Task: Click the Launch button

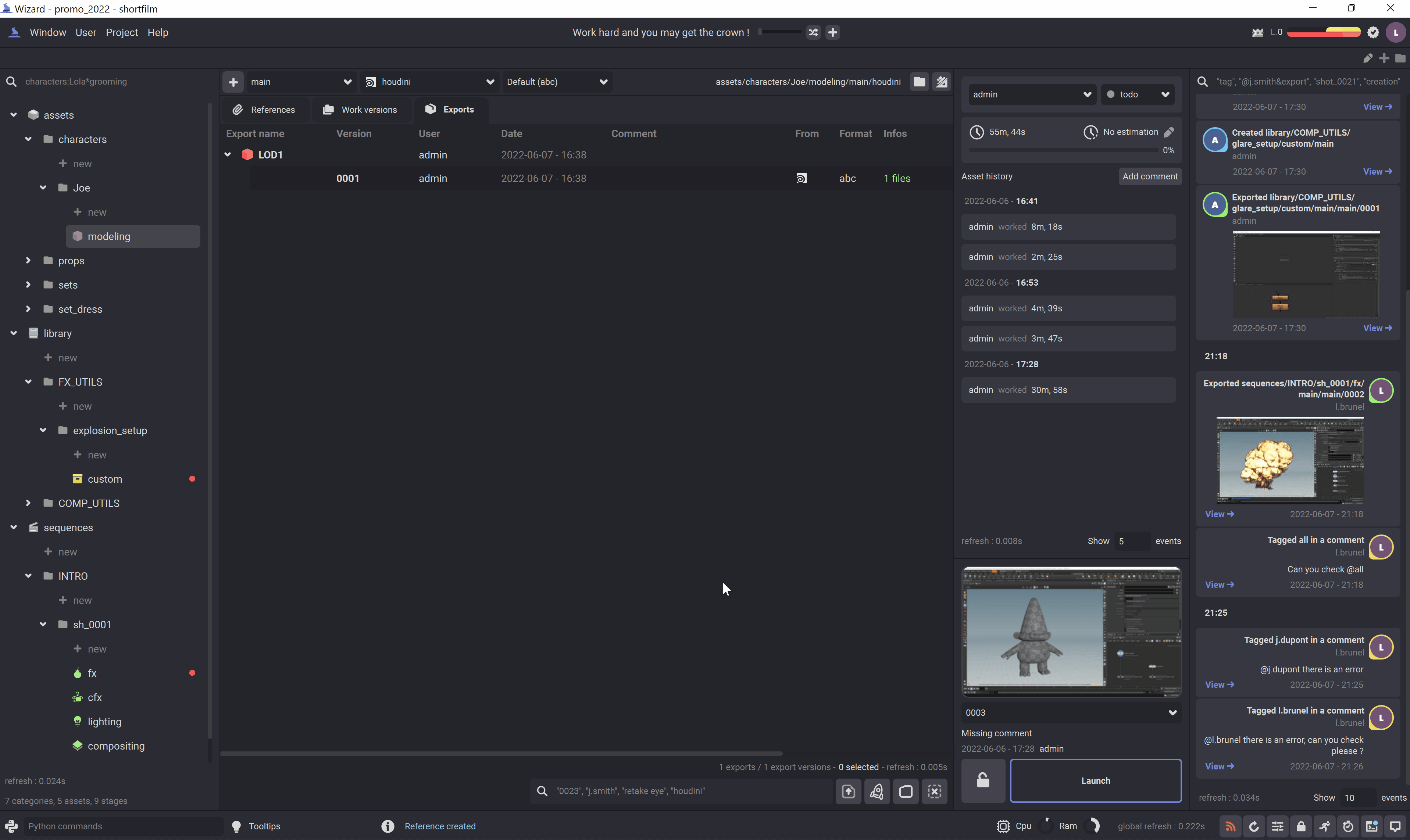Action: click(1095, 780)
